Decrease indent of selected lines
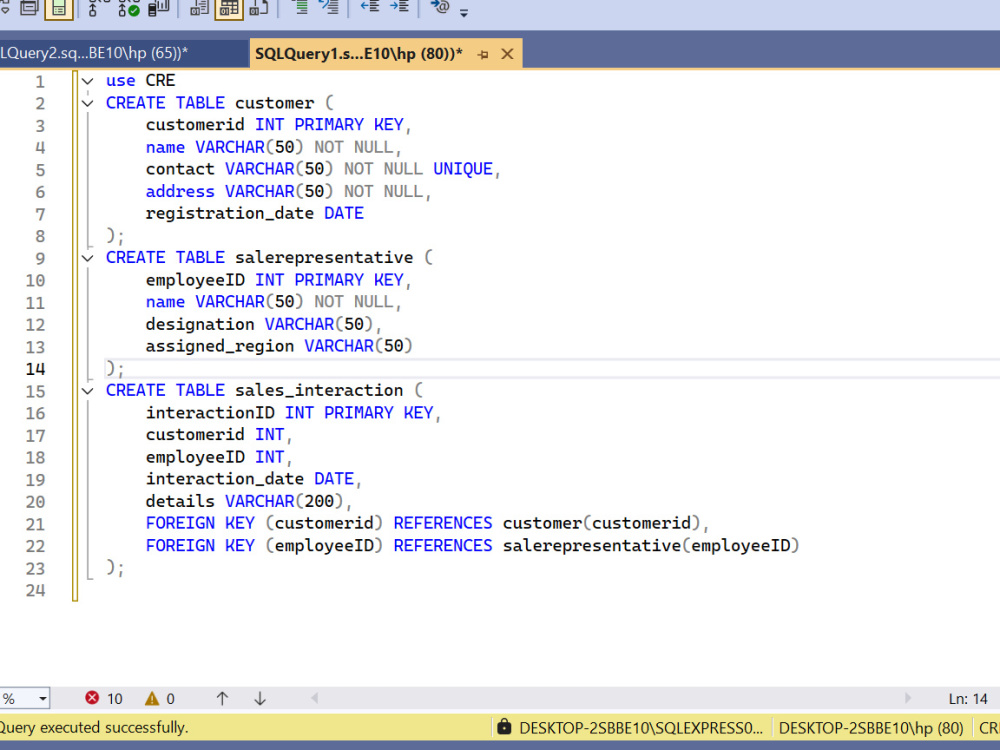 370,6
